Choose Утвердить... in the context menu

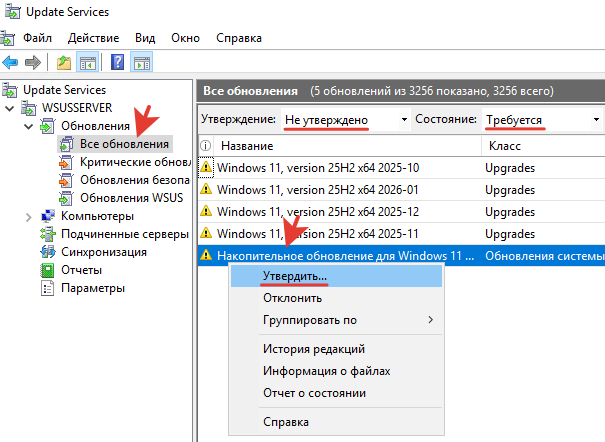[294, 275]
